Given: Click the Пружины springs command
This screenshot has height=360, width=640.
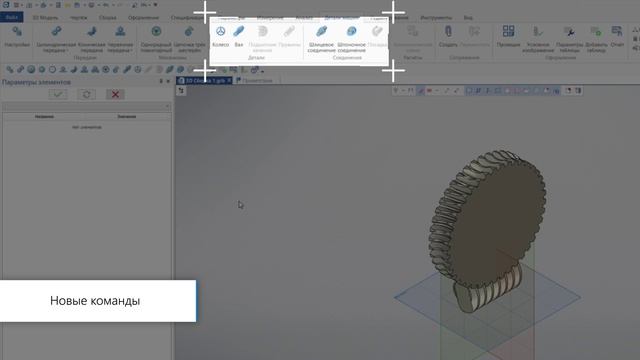Looking at the screenshot, I should click(x=289, y=37).
